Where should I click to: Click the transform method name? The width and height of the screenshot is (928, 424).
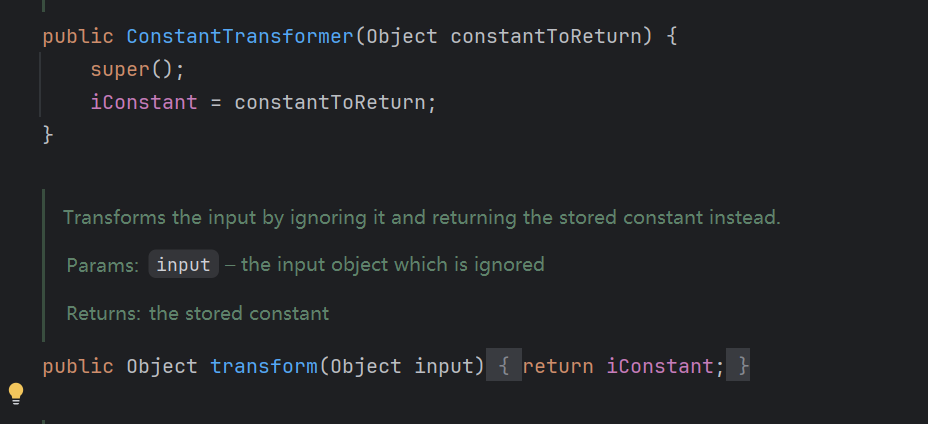point(264,366)
